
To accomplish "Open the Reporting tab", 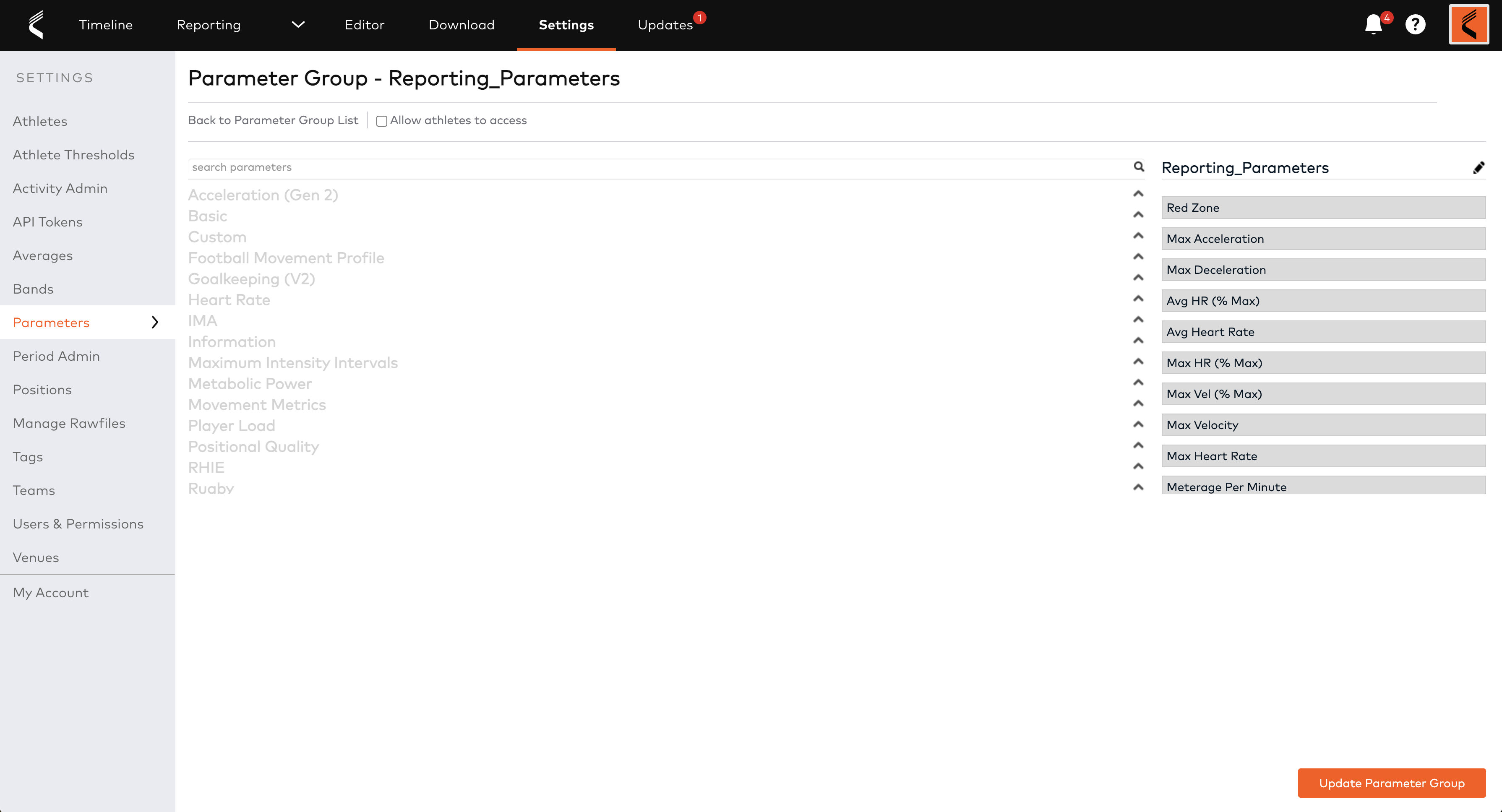I will point(209,24).
